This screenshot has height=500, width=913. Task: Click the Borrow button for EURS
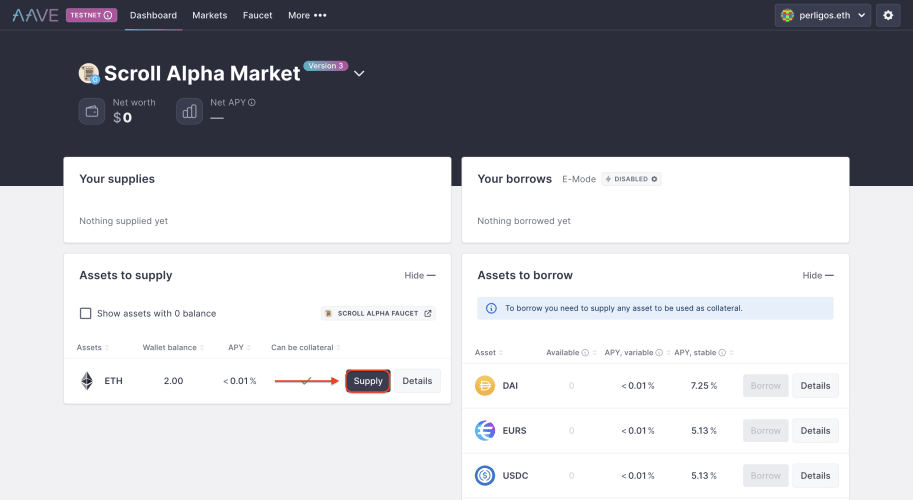pos(766,431)
